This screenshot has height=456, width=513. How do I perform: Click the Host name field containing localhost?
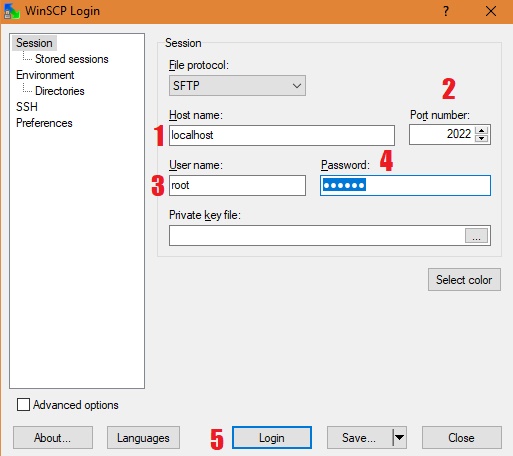pyautogui.click(x=282, y=135)
